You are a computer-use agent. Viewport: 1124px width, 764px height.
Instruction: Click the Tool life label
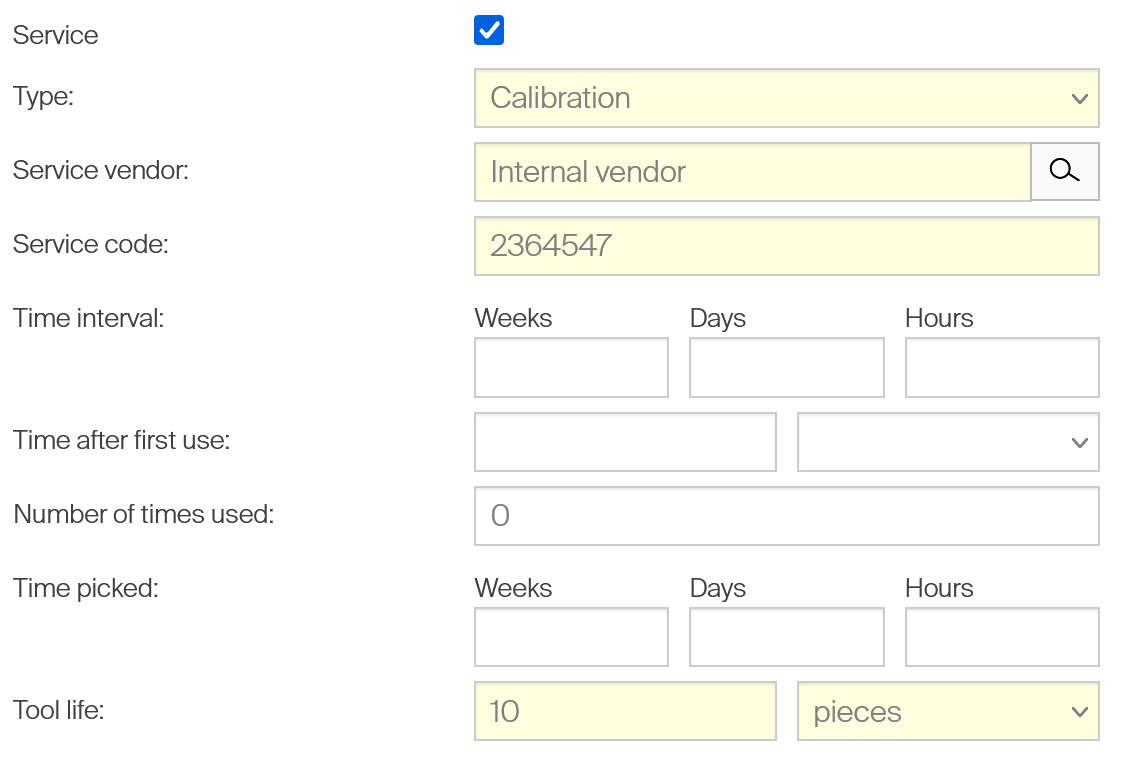tap(59, 710)
